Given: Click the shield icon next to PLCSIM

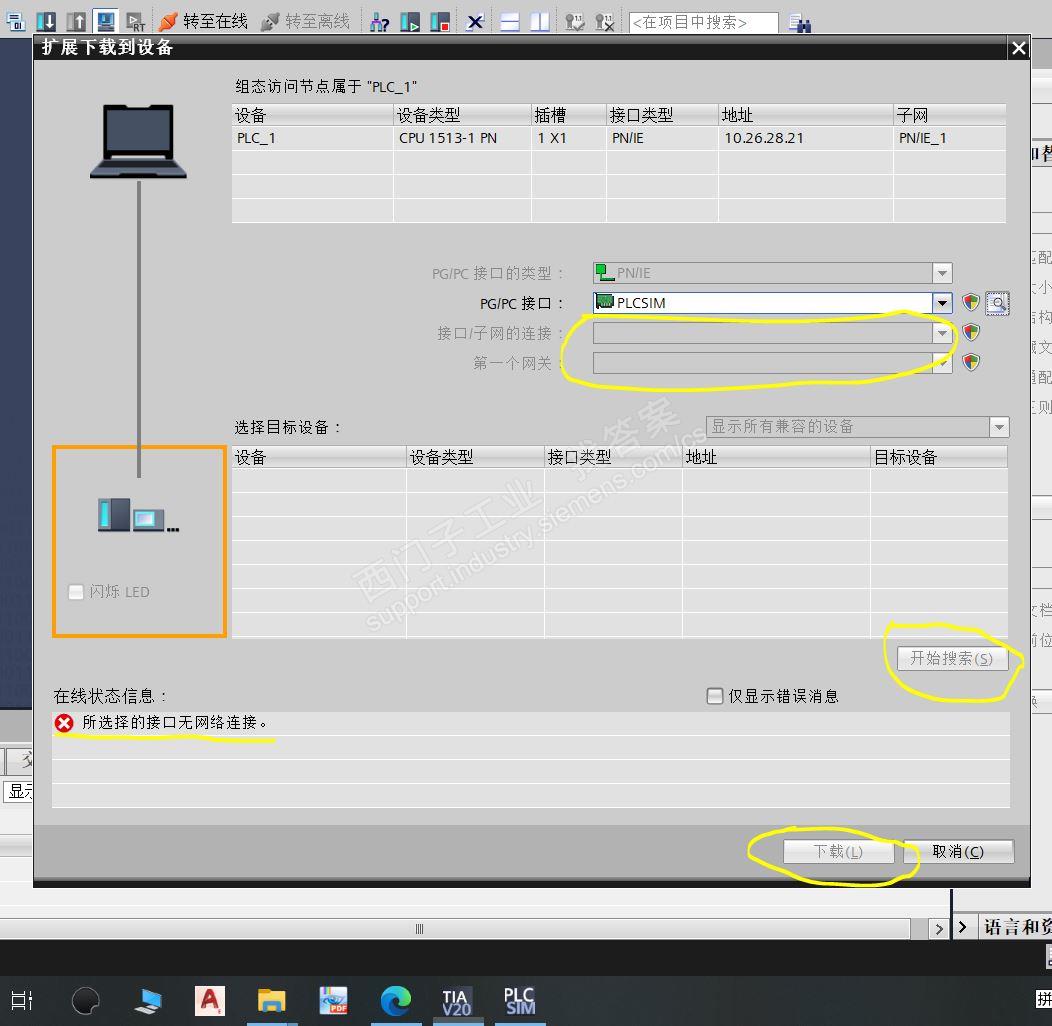Looking at the screenshot, I should click(971, 303).
